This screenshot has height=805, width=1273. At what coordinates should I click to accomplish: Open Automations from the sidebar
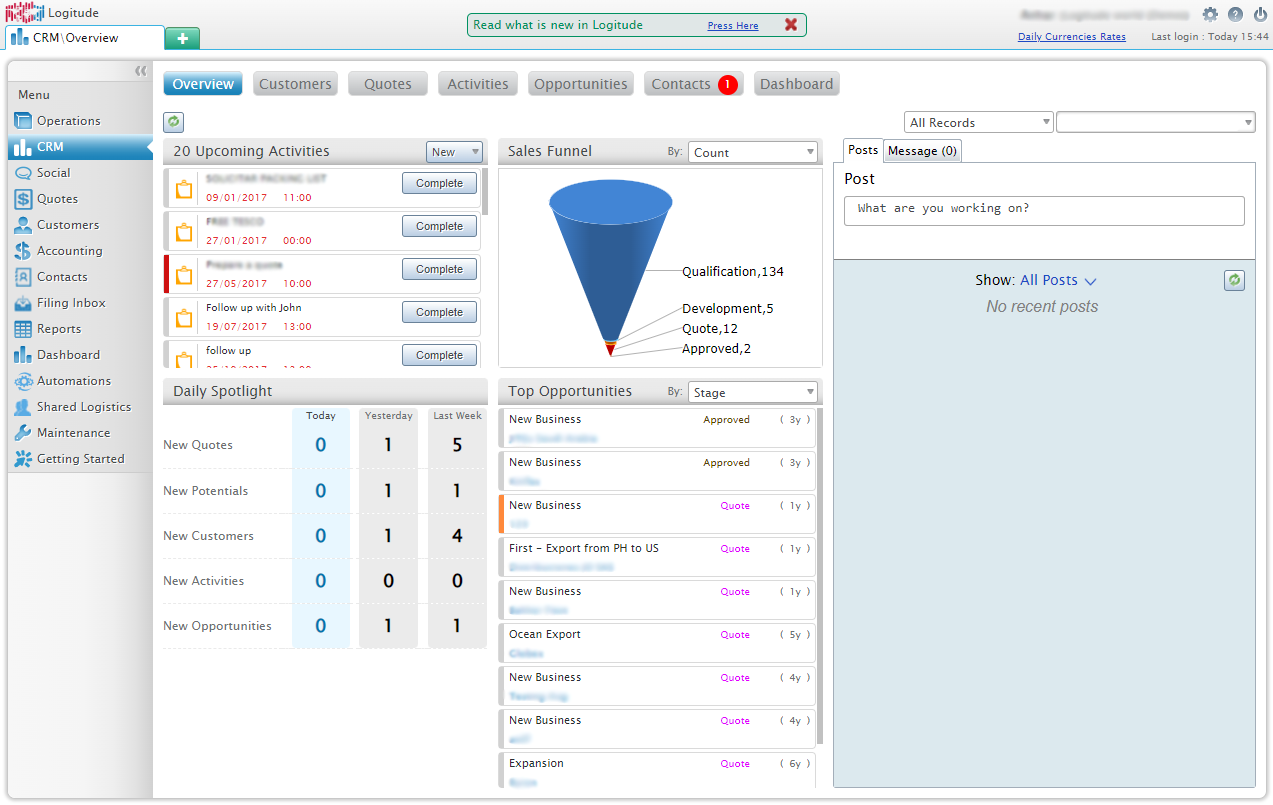[x=80, y=381]
